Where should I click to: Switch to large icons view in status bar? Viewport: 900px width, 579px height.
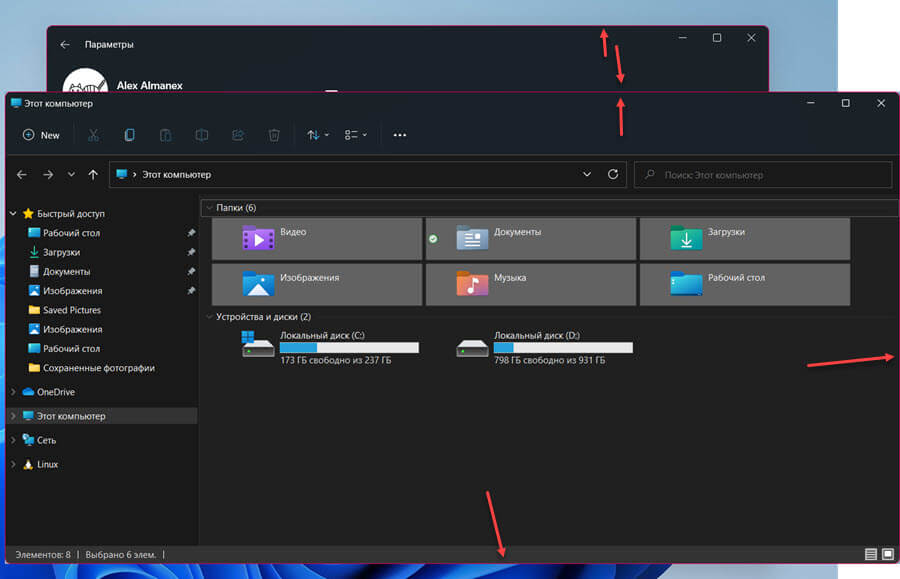pyautogui.click(x=888, y=554)
